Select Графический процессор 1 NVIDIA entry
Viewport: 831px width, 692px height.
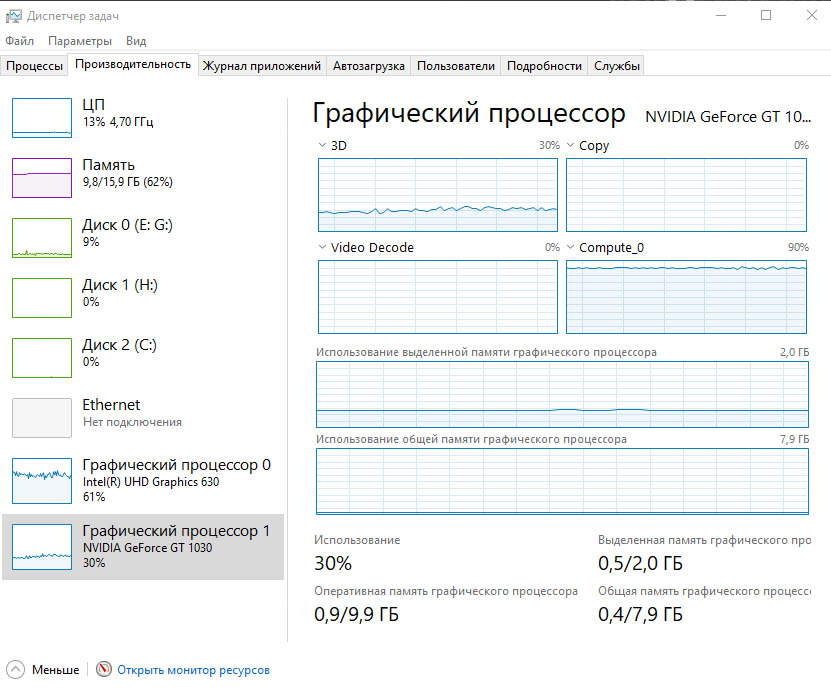(143, 546)
